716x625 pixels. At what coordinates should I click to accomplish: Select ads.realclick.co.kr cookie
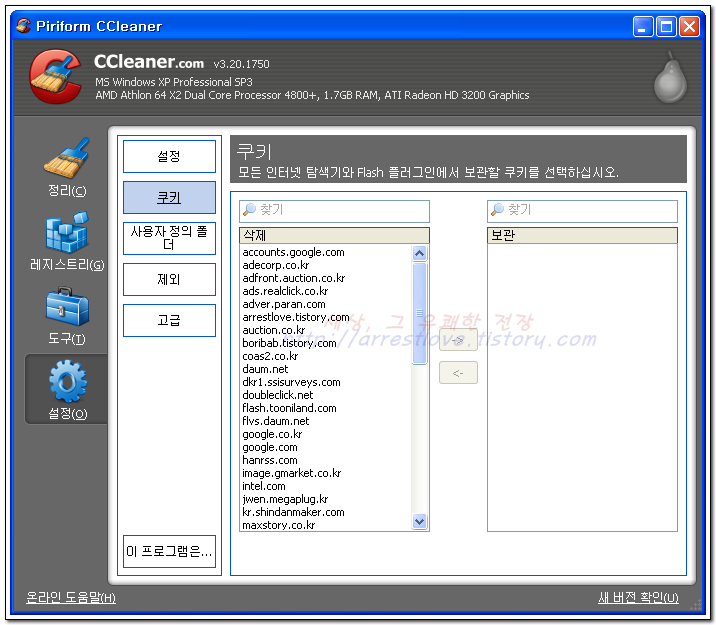pos(285,291)
